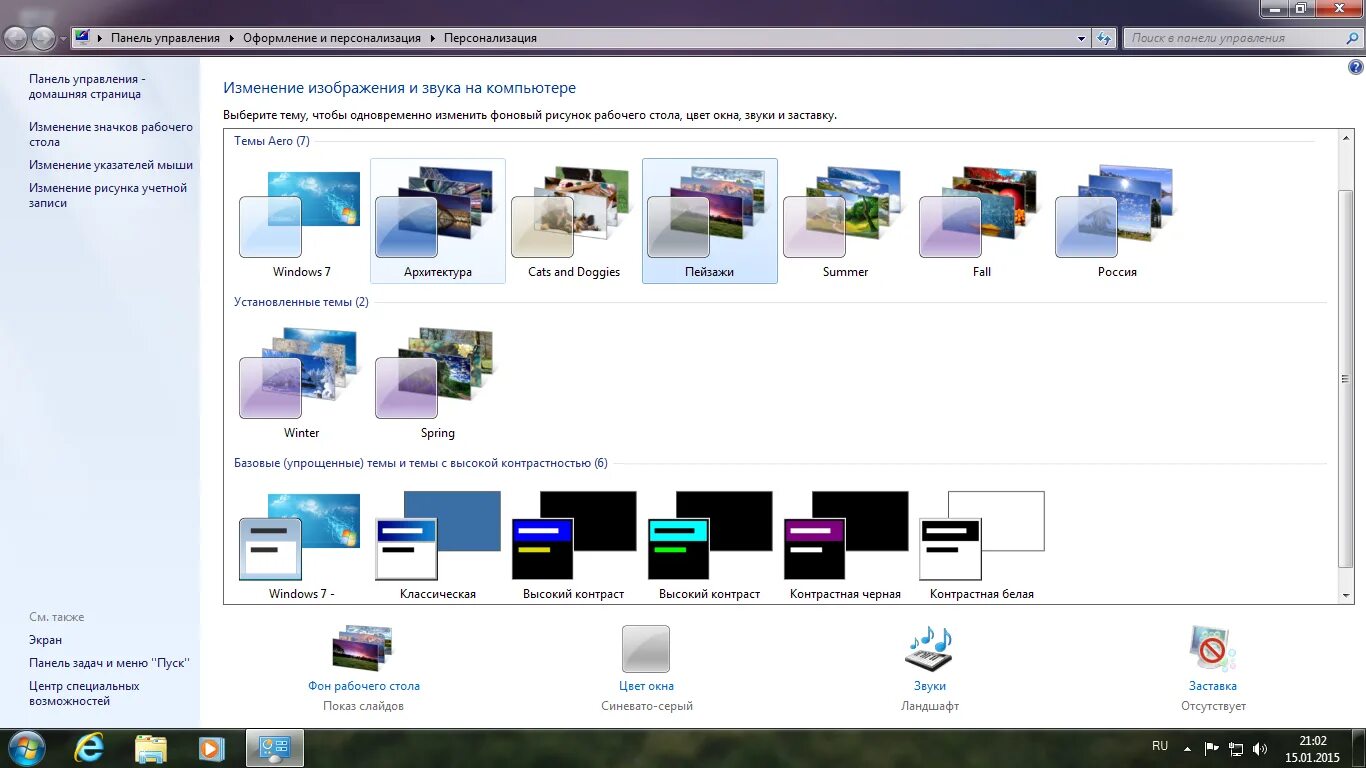Open Windows Explorer folder in taskbar
Screen dimensions: 1366x768
click(150, 748)
